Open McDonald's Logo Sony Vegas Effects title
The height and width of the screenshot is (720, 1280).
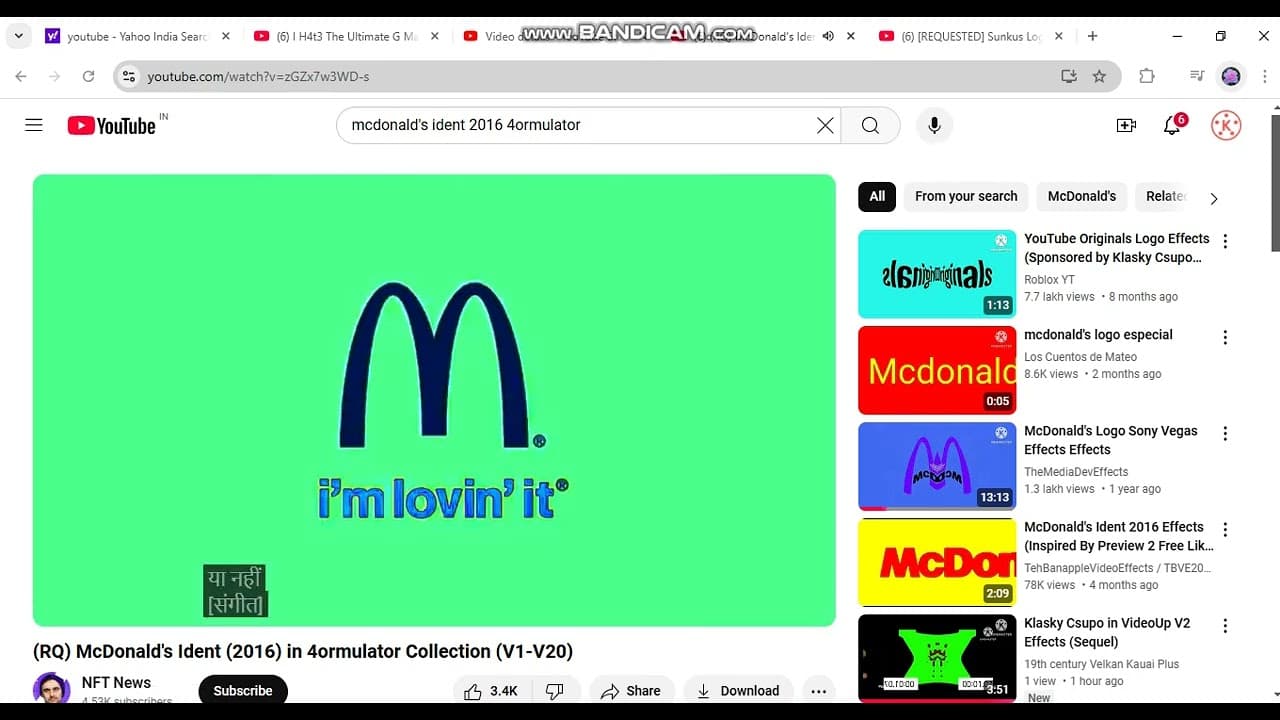tap(1110, 440)
